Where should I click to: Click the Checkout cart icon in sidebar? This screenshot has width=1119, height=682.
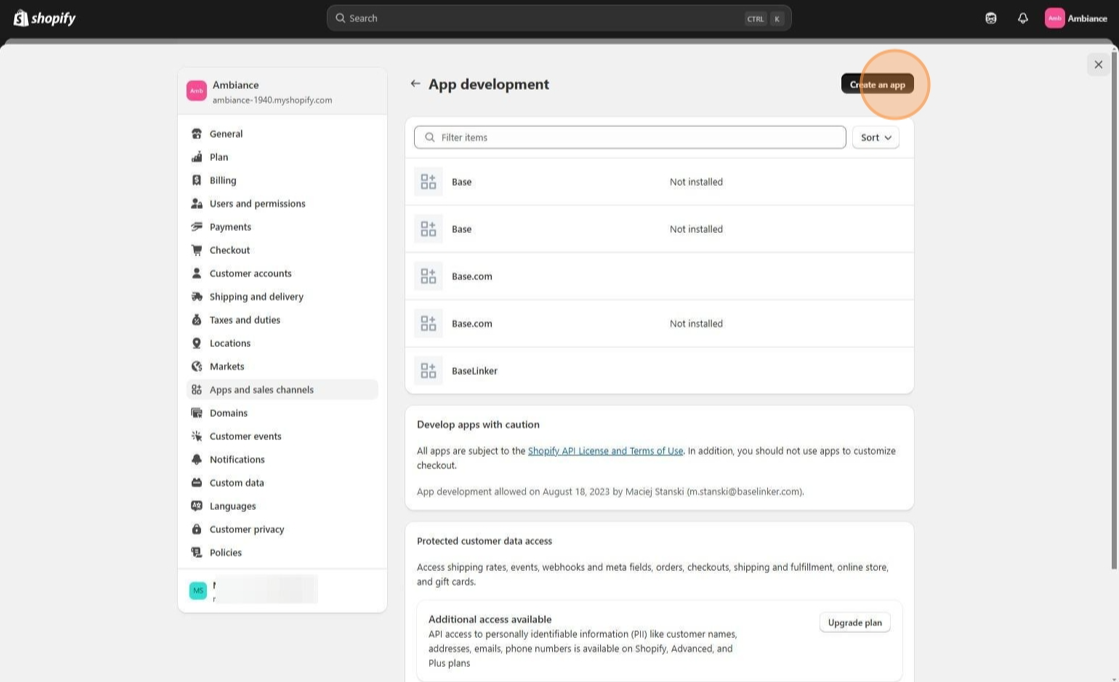pos(197,250)
